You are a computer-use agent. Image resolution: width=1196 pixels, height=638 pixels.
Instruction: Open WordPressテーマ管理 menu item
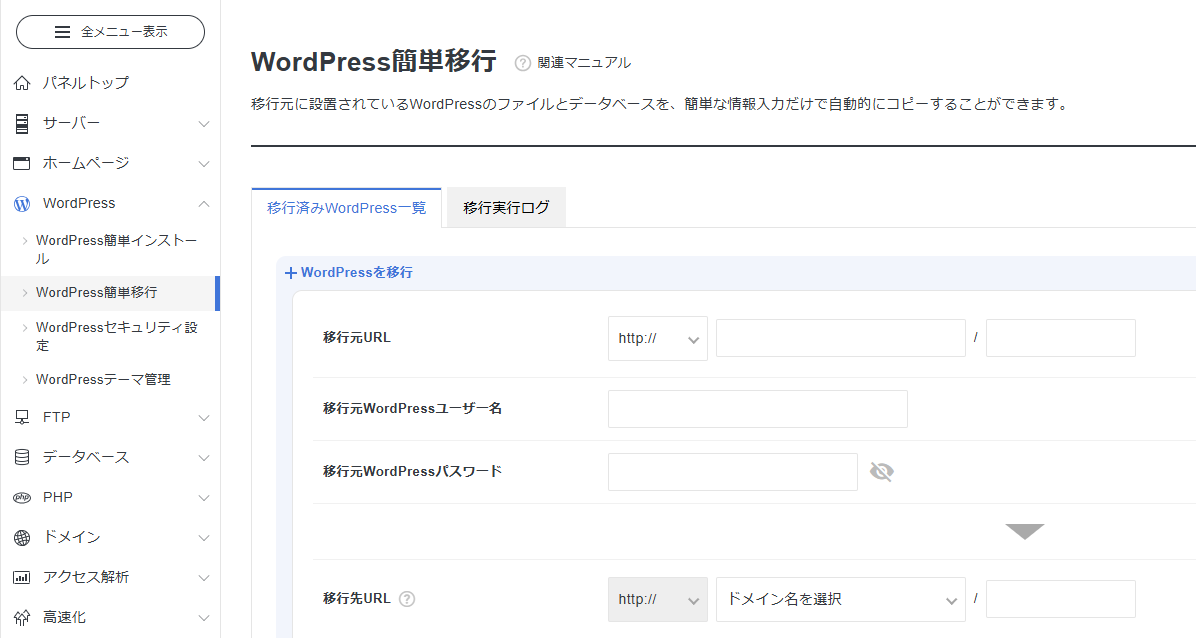point(103,379)
